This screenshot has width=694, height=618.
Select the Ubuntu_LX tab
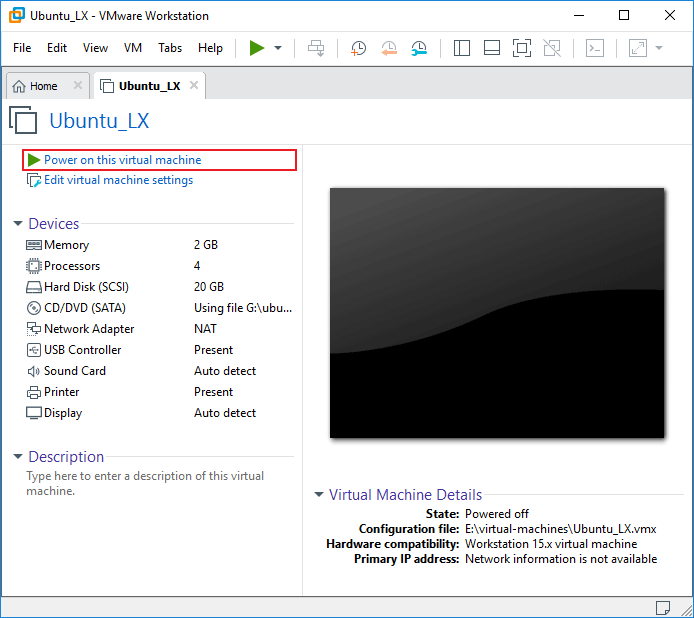(x=149, y=86)
